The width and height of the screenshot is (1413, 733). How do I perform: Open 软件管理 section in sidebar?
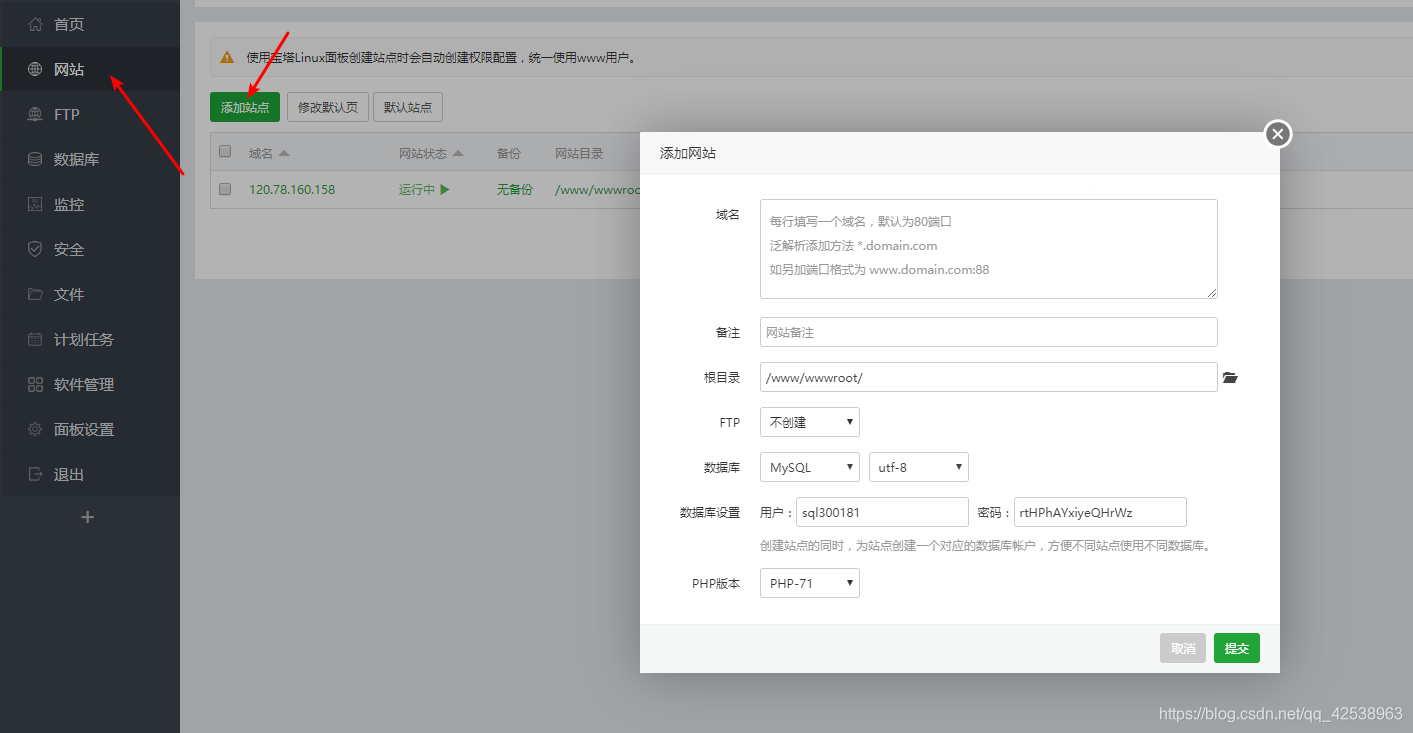pos(90,384)
